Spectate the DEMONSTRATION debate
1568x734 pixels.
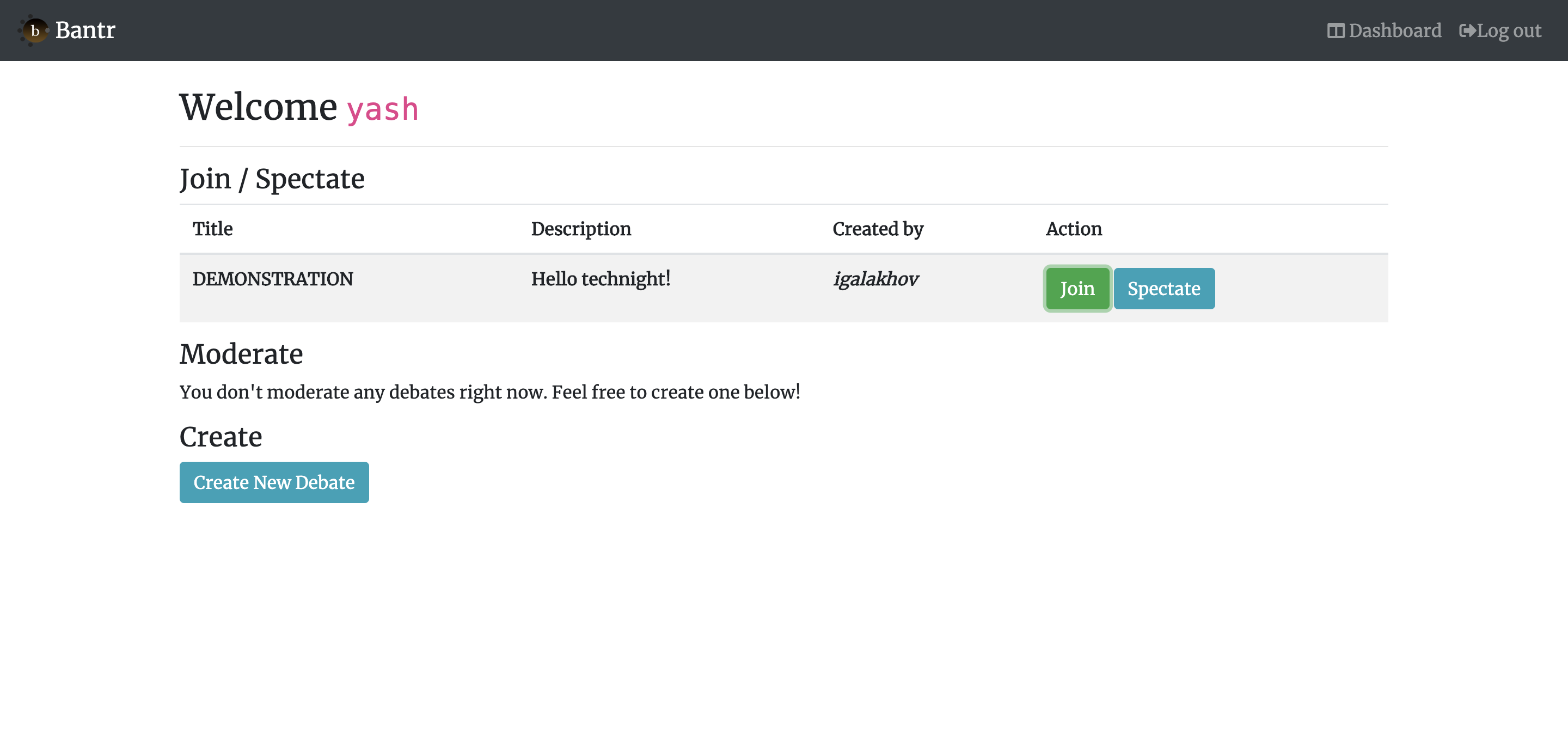[x=1163, y=289]
